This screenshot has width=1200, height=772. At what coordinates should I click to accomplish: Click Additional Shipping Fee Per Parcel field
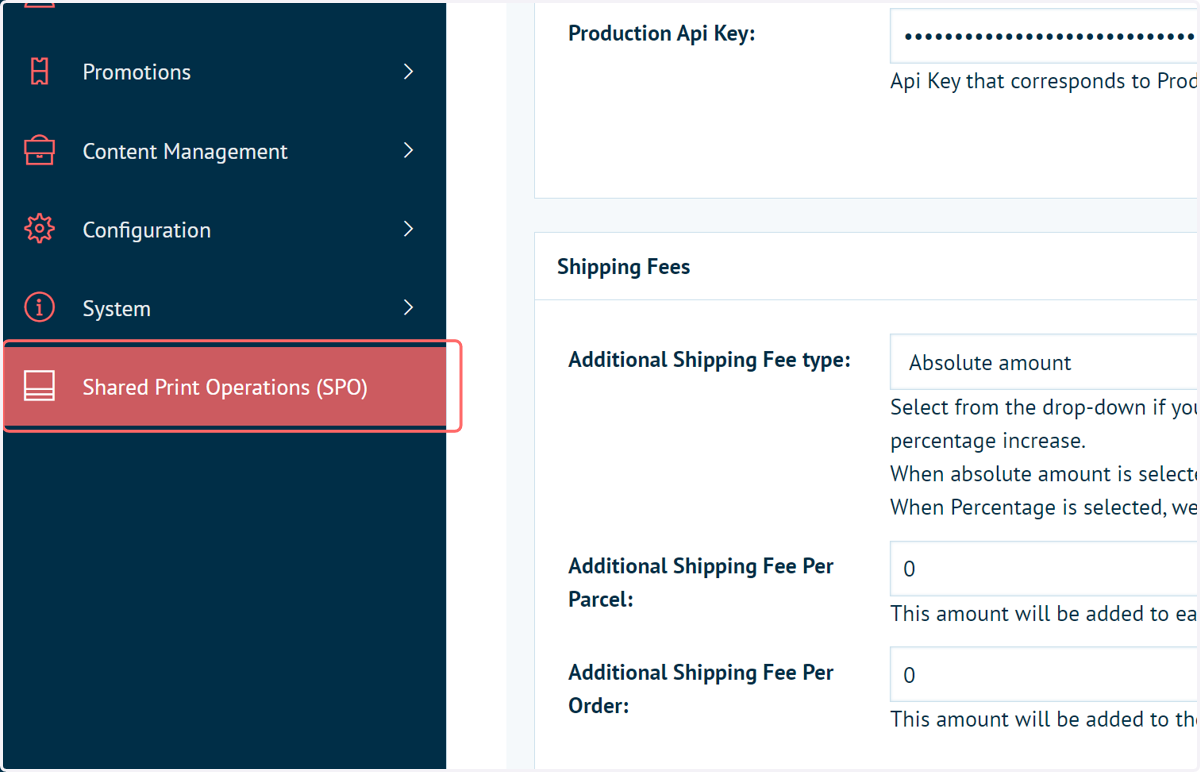[1044, 568]
